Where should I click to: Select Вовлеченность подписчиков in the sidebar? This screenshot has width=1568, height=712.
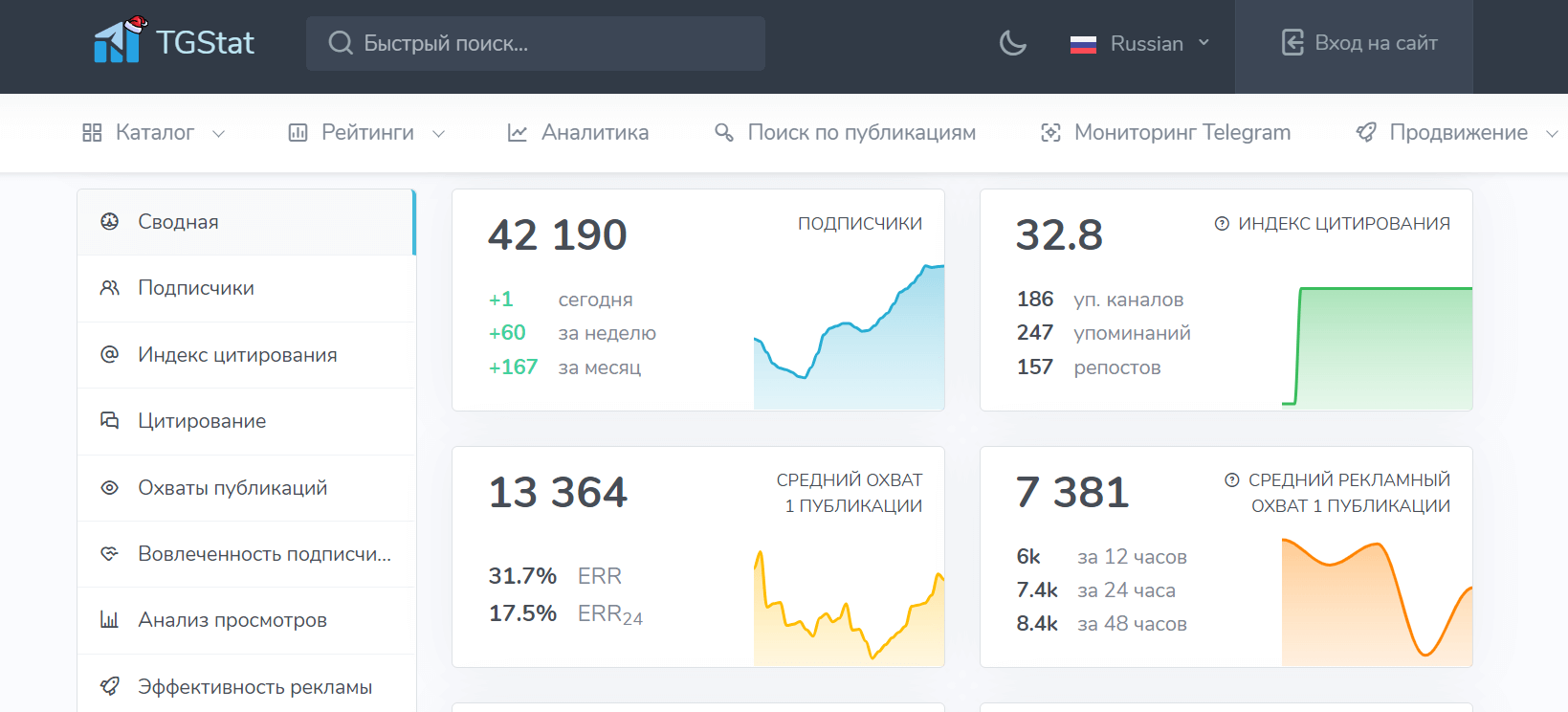(x=247, y=554)
